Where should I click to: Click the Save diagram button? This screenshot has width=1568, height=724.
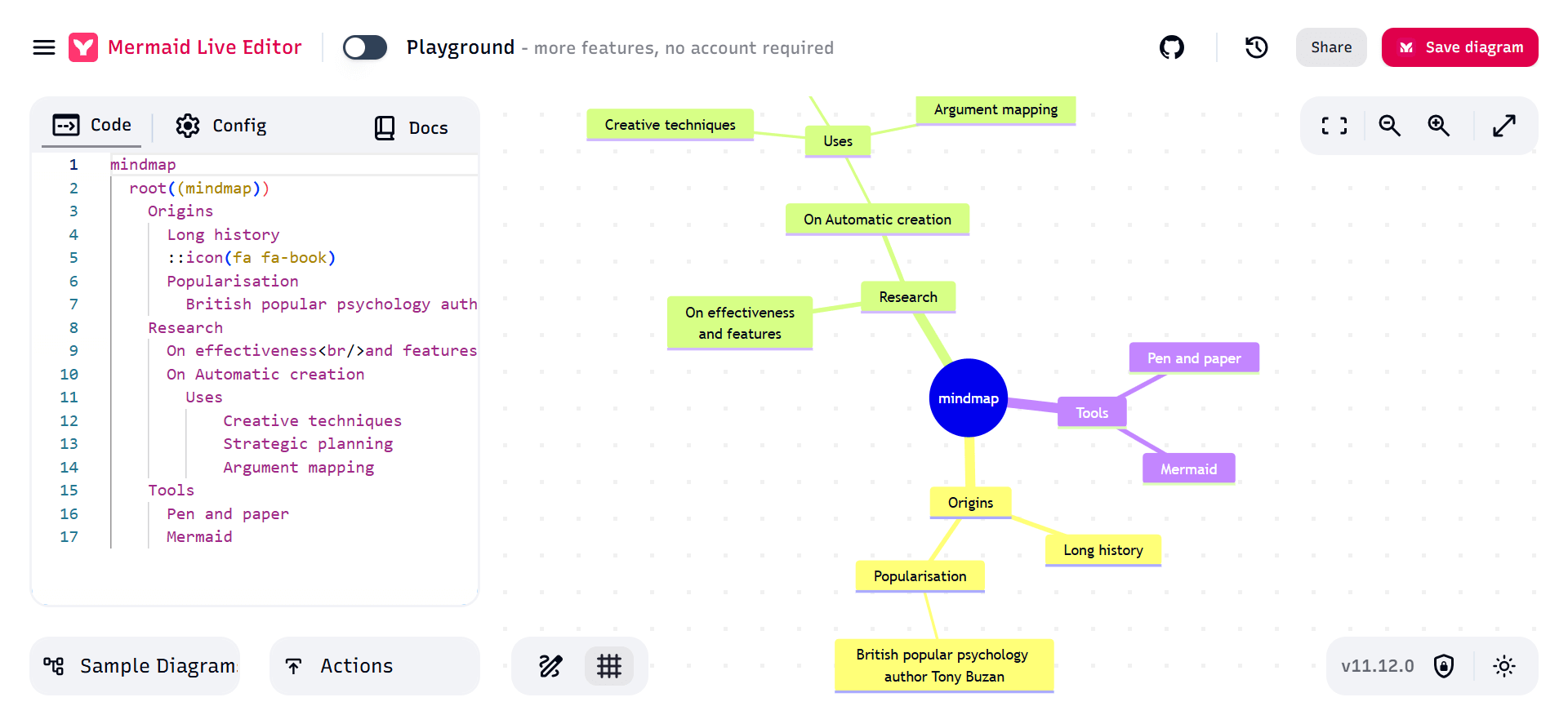click(x=1460, y=47)
